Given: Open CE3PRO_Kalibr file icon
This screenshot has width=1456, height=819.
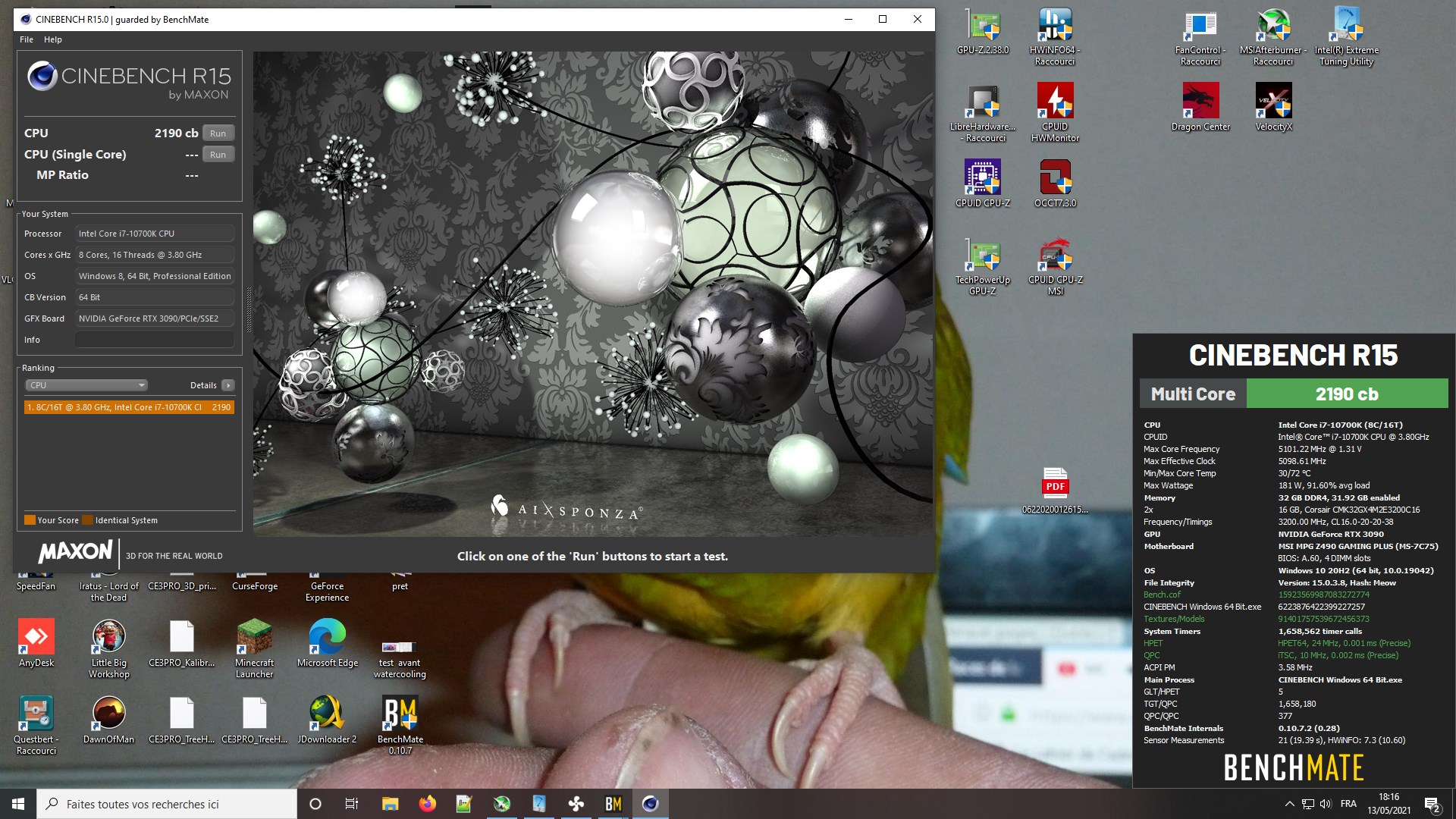Looking at the screenshot, I should click(182, 643).
